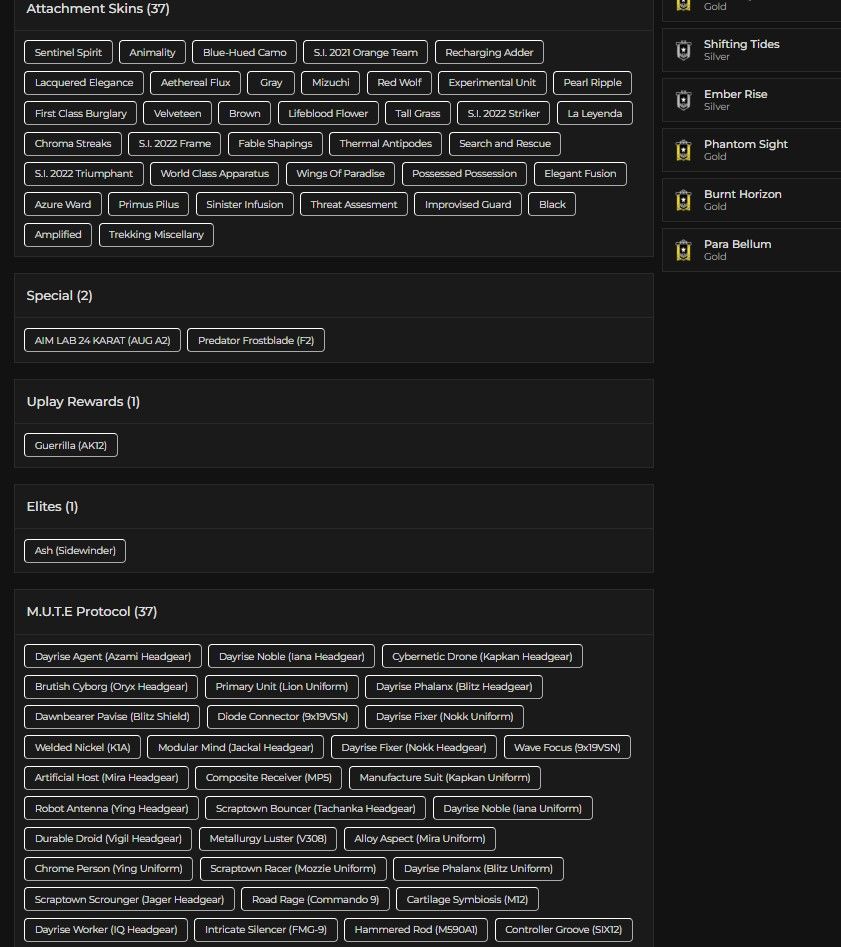The image size is (841, 947).
Task: Click Scraptown Bouncer (Tachanka Headgear)
Action: click(315, 808)
